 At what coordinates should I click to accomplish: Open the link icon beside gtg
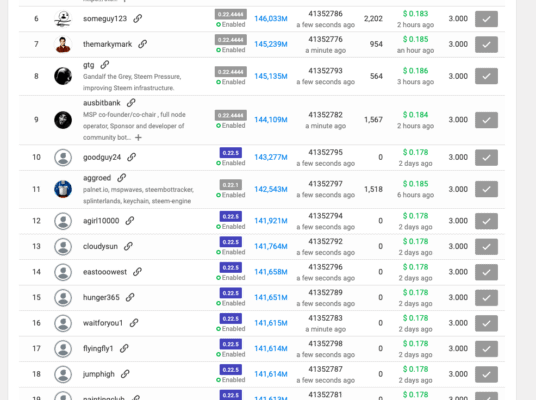105,65
